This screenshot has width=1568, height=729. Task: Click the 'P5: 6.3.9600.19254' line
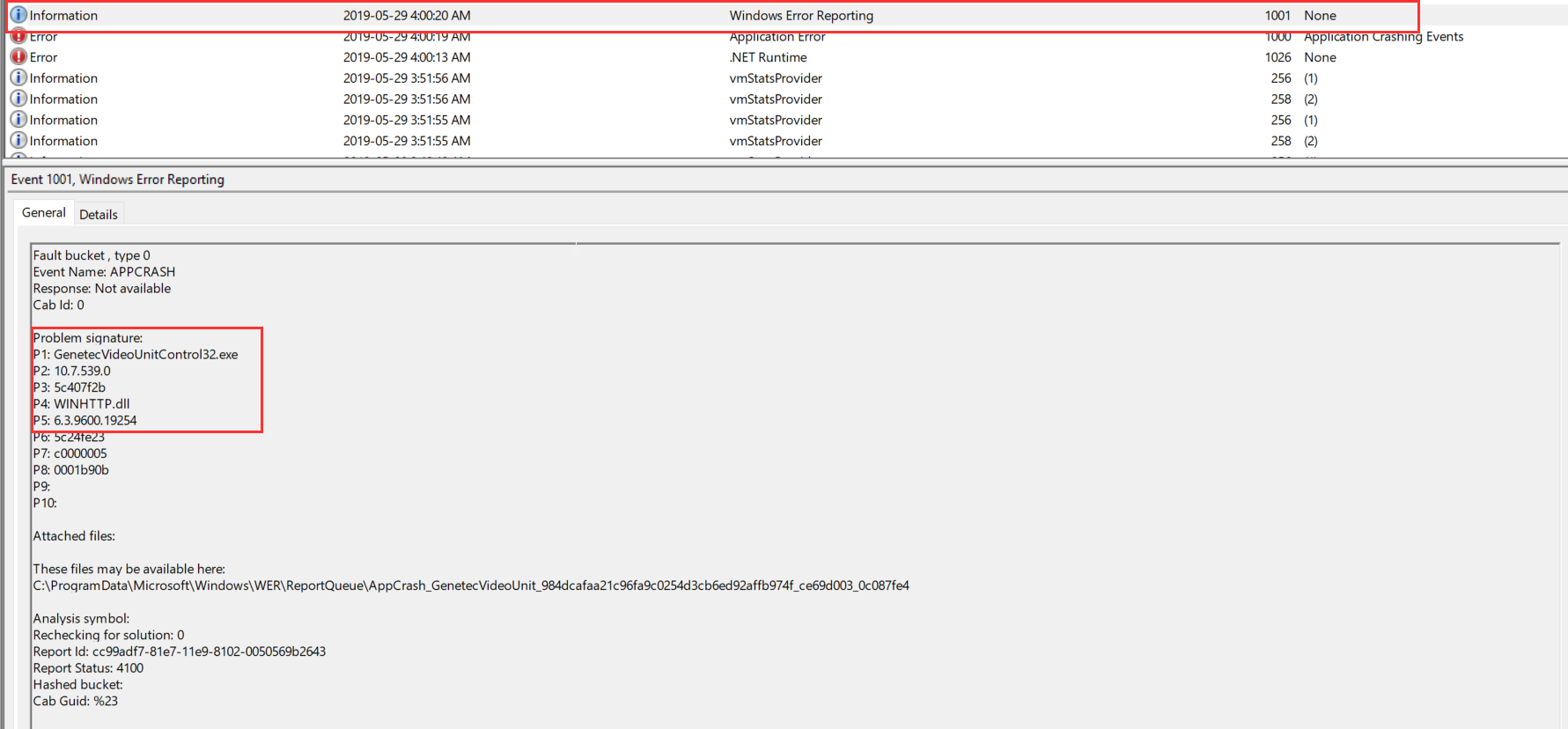pyautogui.click(x=85, y=421)
